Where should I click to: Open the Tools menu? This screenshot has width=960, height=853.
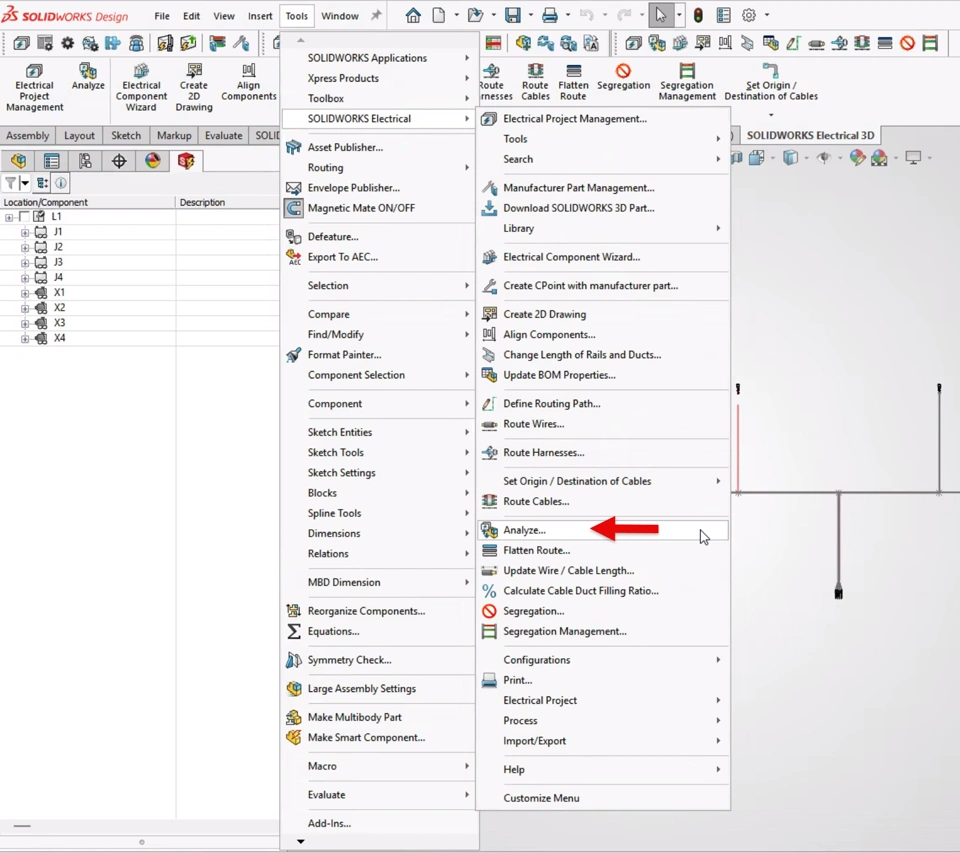coord(296,16)
